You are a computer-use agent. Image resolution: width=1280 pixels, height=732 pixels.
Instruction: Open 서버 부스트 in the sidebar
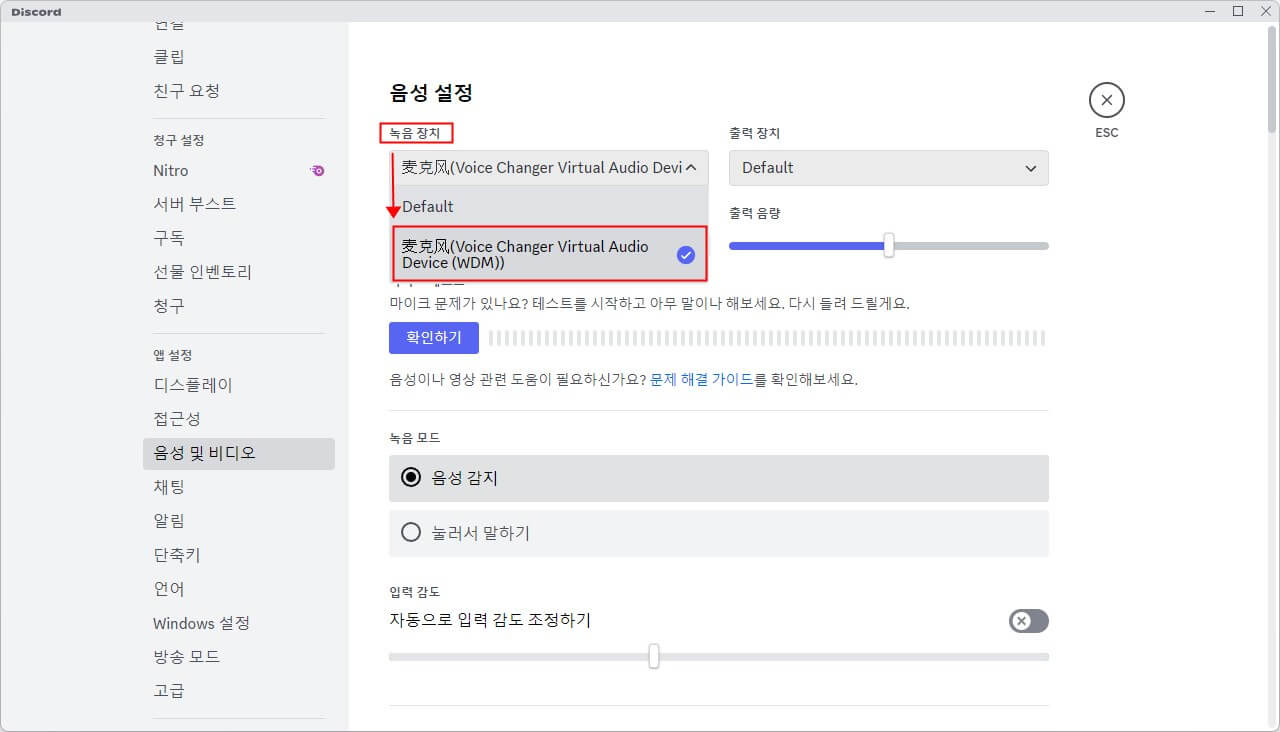pos(195,204)
